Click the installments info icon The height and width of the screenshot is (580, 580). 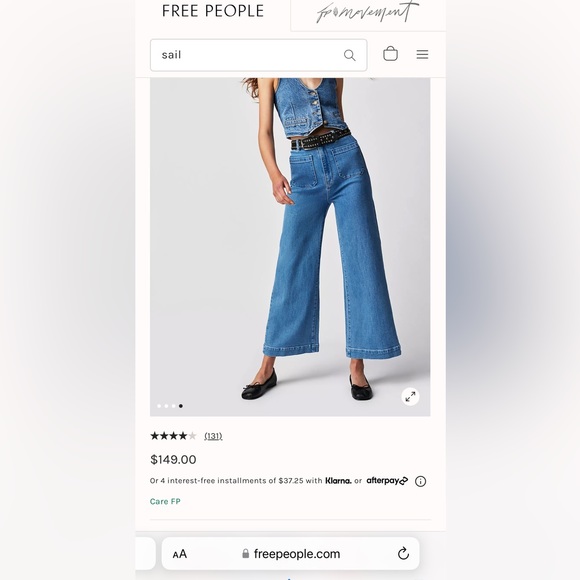420,481
